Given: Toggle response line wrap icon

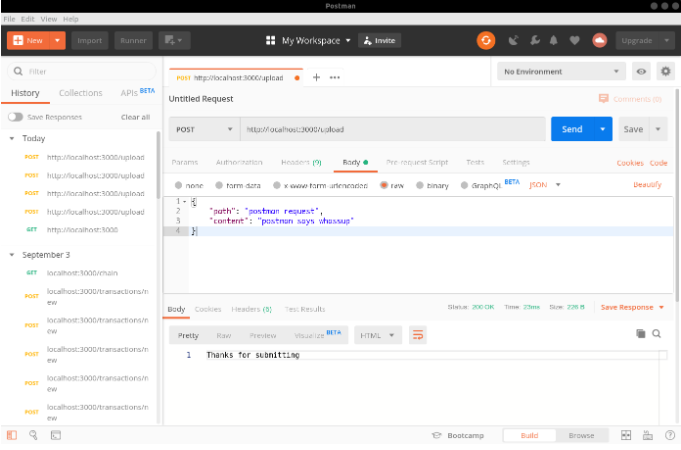Looking at the screenshot, I should [417, 335].
